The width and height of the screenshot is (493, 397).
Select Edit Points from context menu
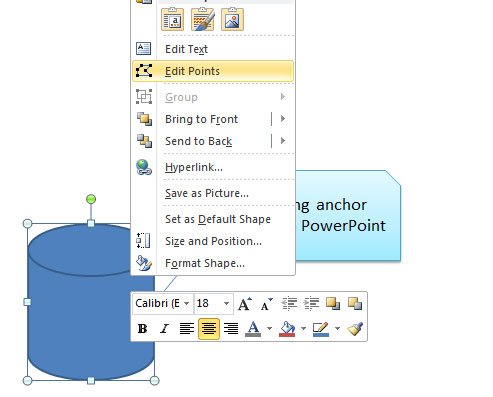pyautogui.click(x=213, y=71)
